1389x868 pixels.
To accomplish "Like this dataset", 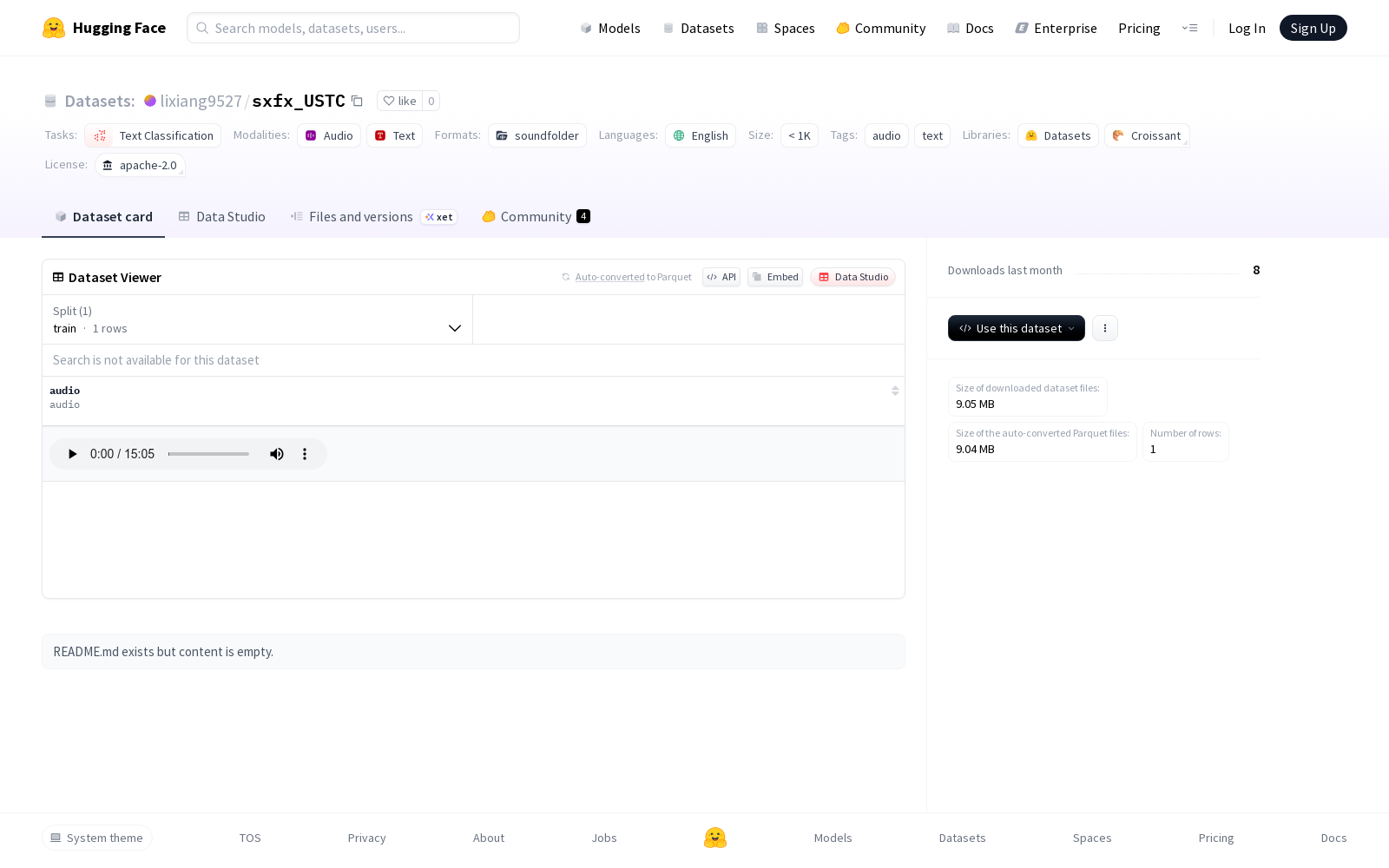I will [x=399, y=101].
